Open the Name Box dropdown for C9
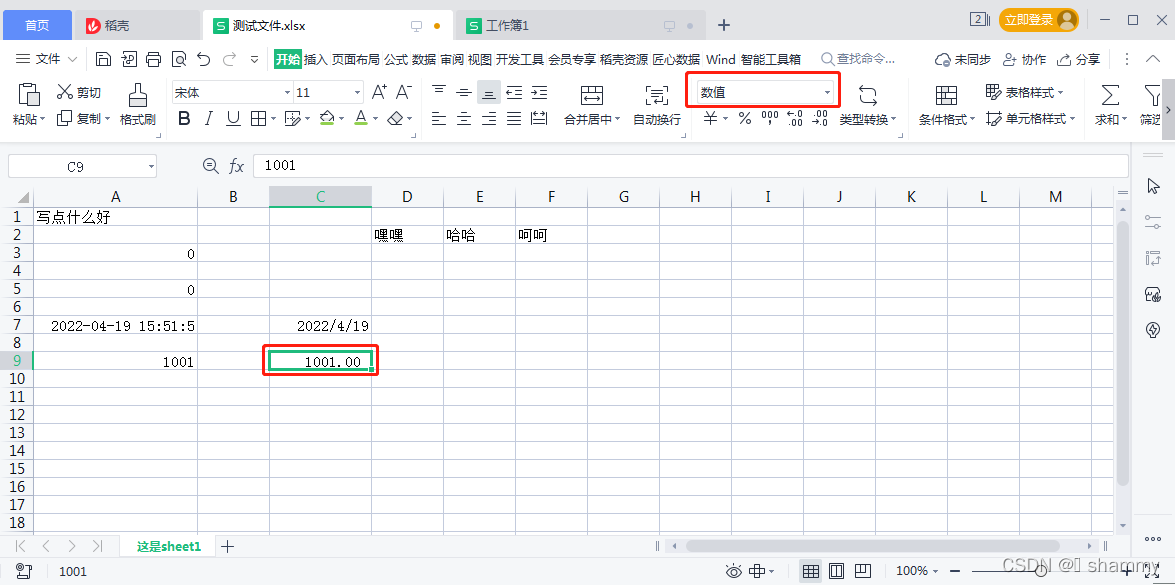1175x585 pixels. tap(151, 166)
